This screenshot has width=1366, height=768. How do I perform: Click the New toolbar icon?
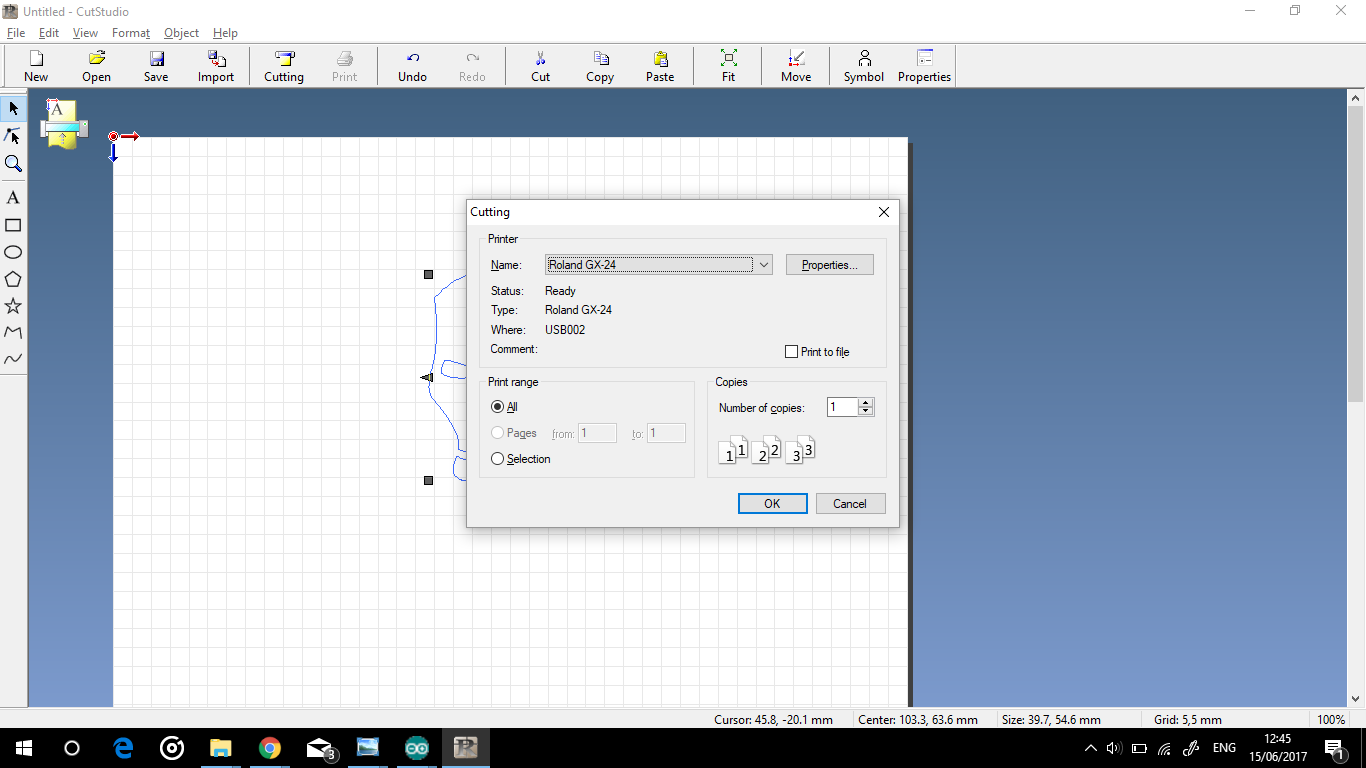36,66
